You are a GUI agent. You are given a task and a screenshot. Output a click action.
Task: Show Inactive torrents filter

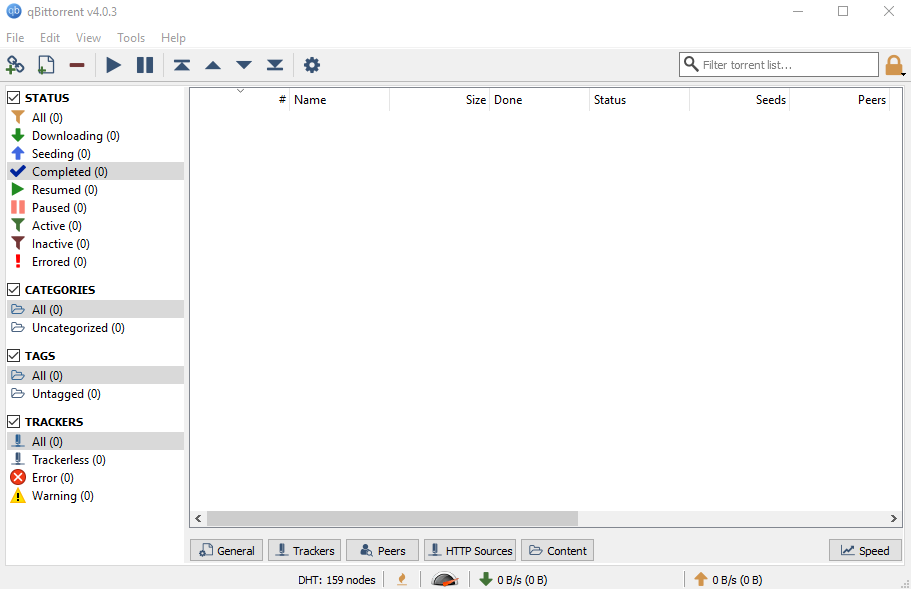click(95, 244)
